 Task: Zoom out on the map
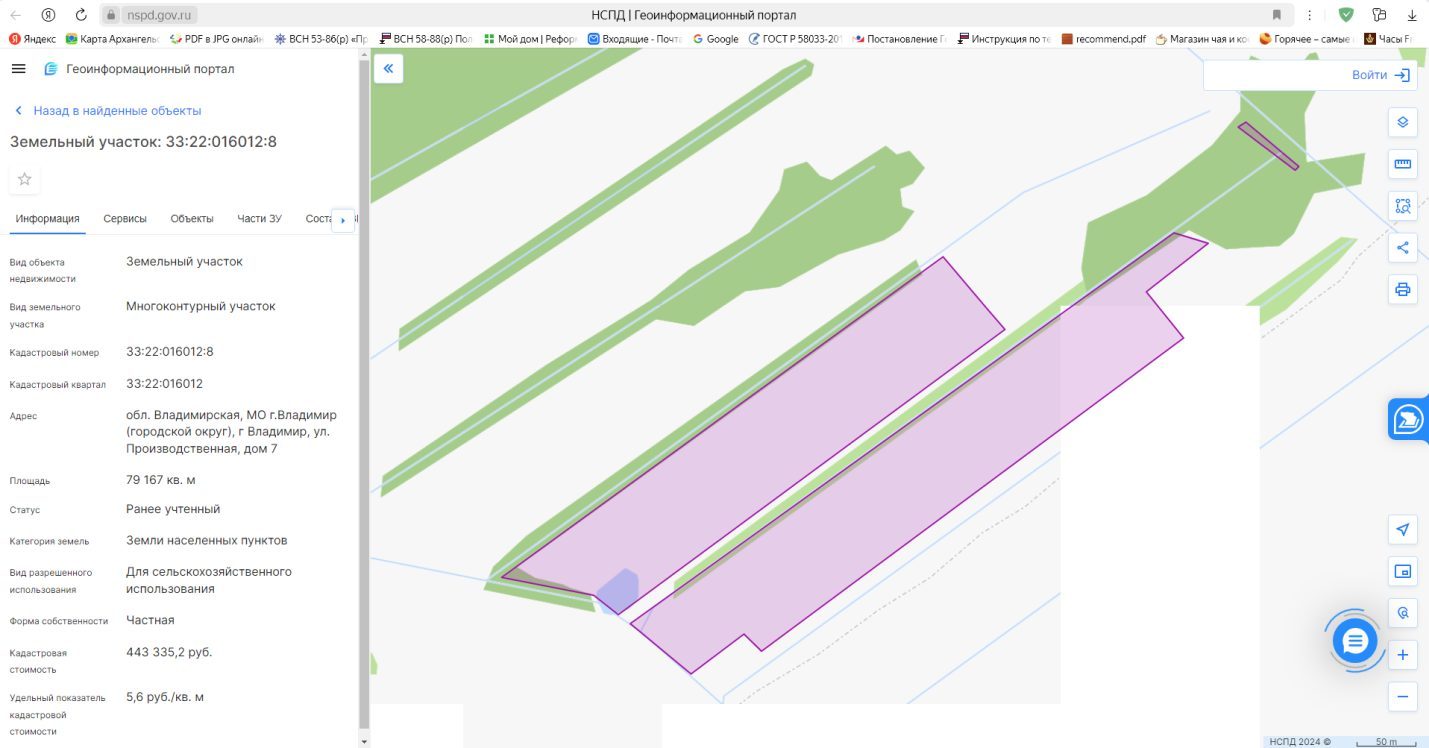[1403, 697]
